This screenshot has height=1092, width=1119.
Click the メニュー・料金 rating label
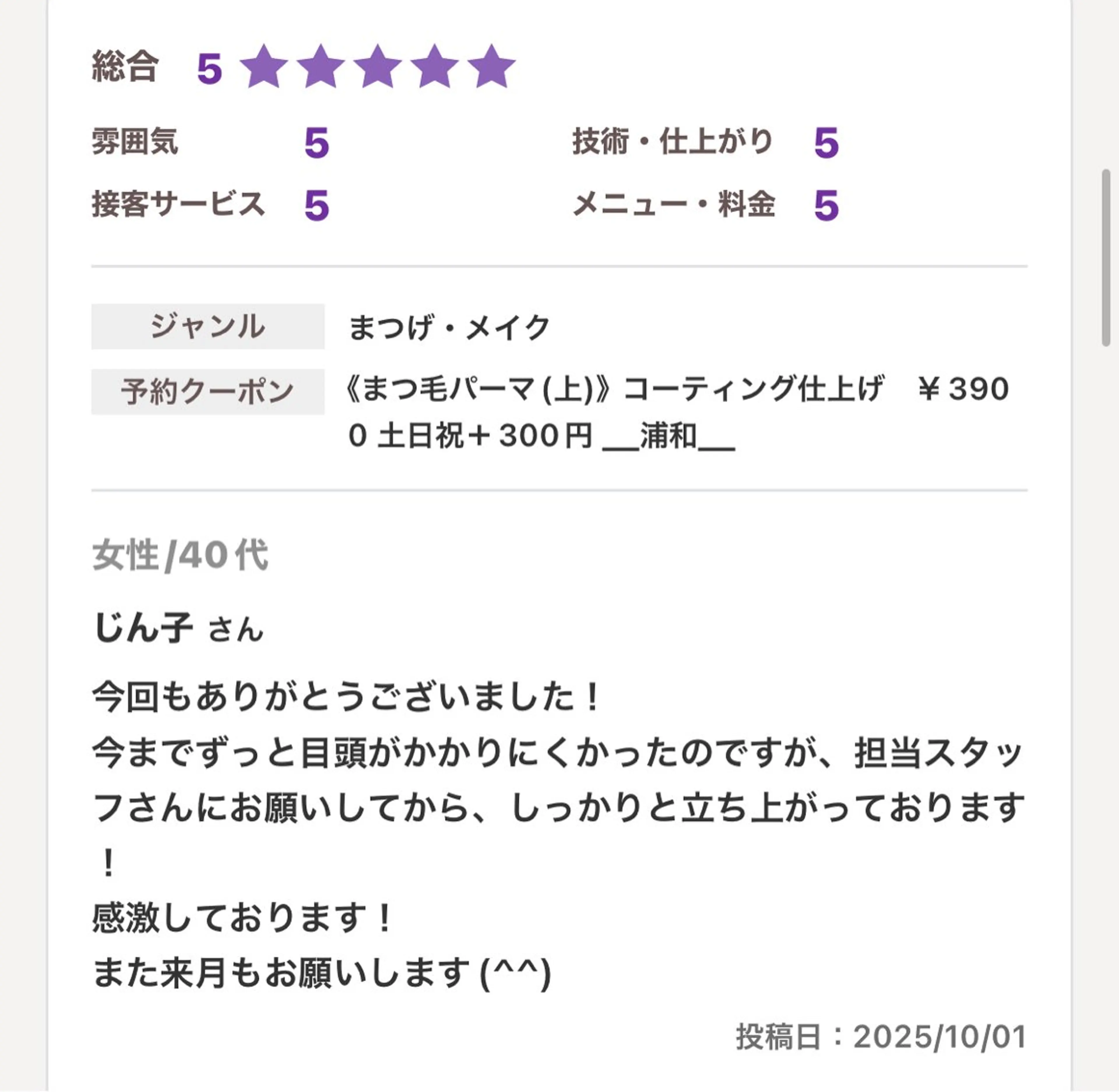coord(674,204)
